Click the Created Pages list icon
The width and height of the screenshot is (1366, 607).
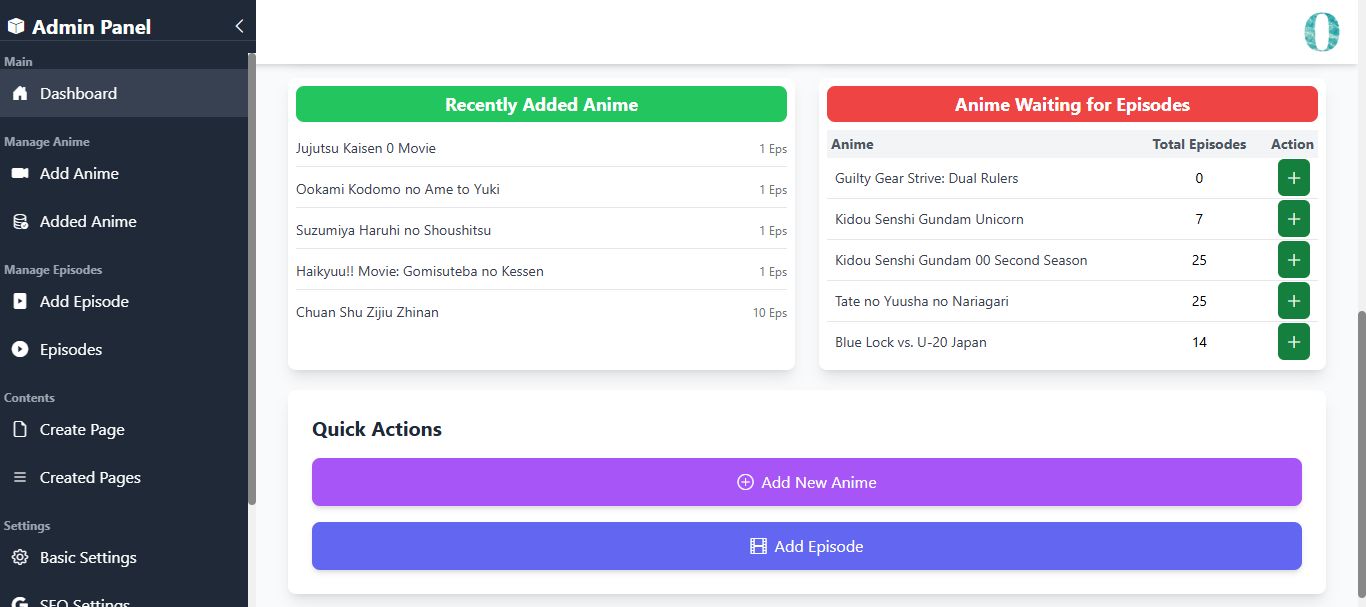point(19,478)
